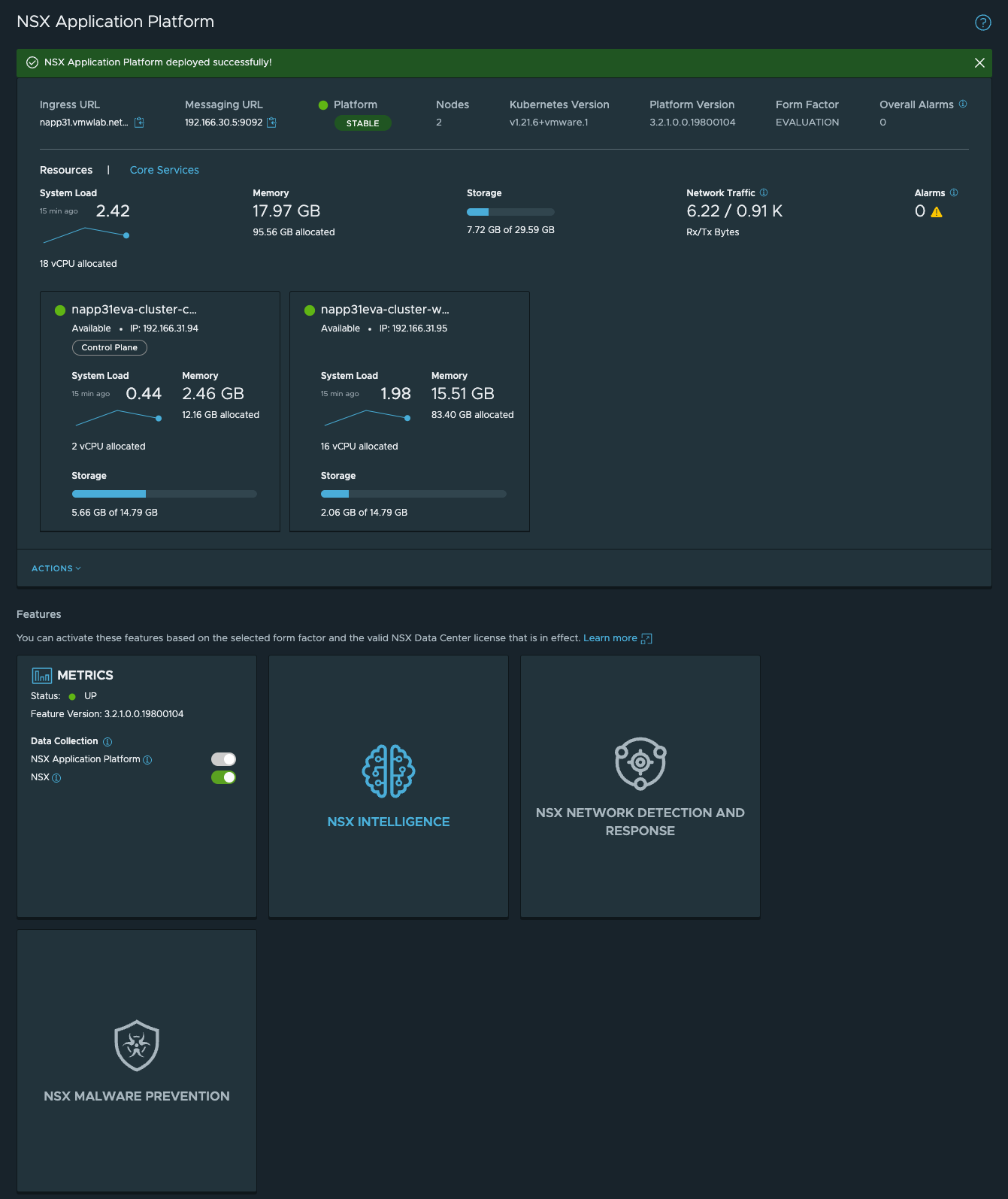Open the help icon at top right
The height and width of the screenshot is (1199, 1008).
pyautogui.click(x=982, y=23)
